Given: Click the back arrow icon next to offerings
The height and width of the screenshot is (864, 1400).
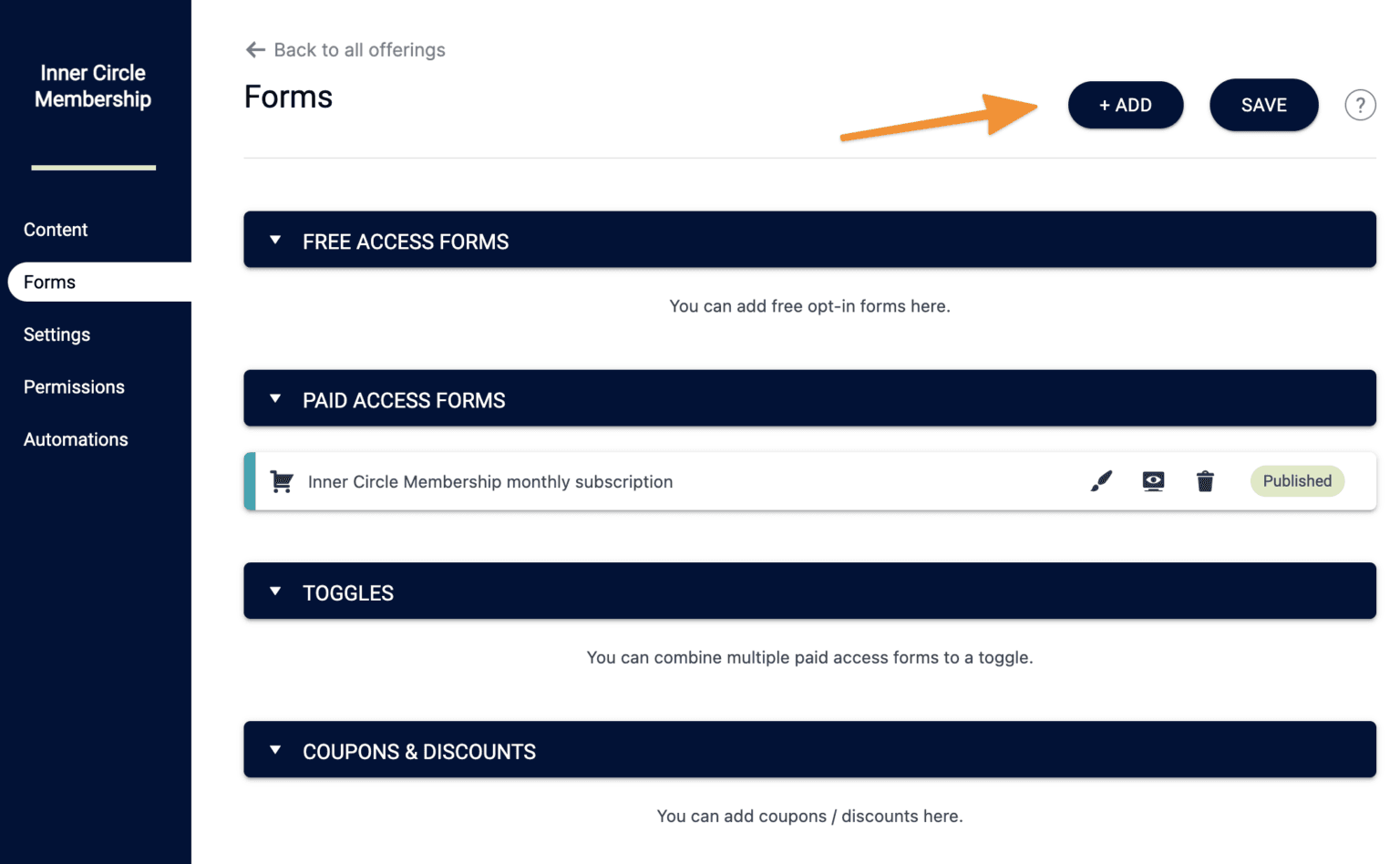Looking at the screenshot, I should pos(254,49).
